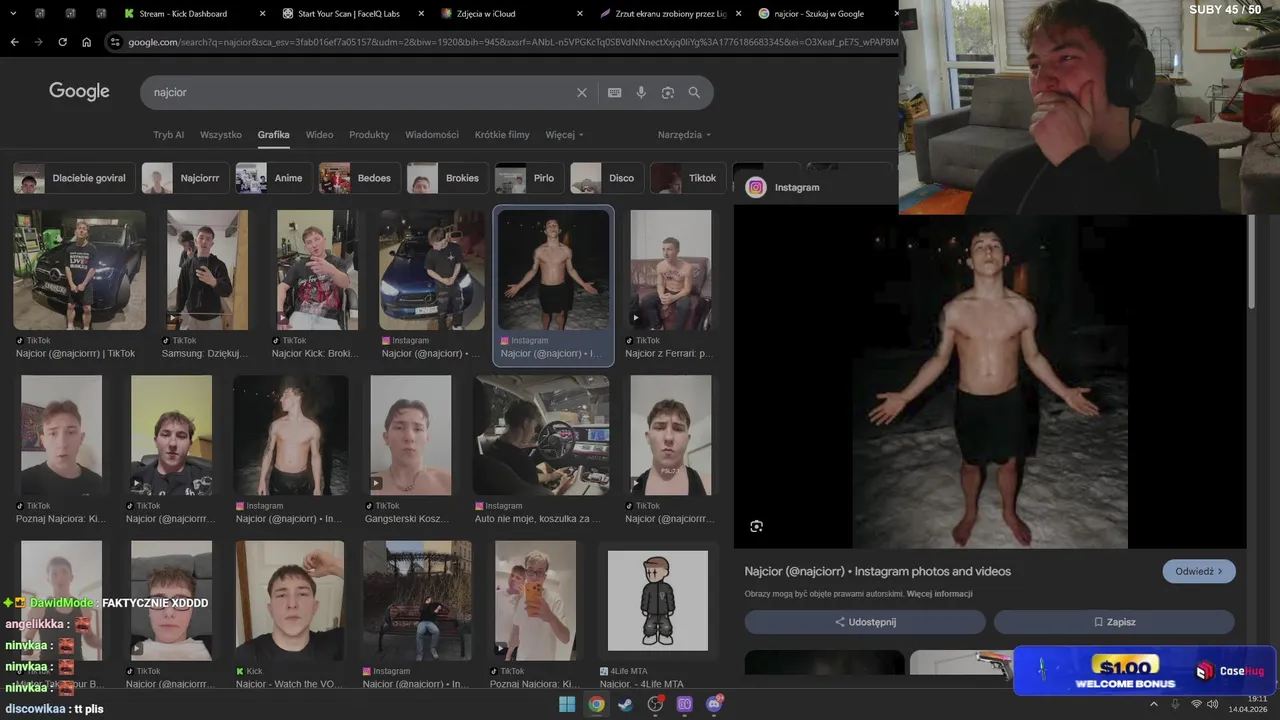Open the on-screen keyboard icon in search bar
The height and width of the screenshot is (720, 1280).
615,92
